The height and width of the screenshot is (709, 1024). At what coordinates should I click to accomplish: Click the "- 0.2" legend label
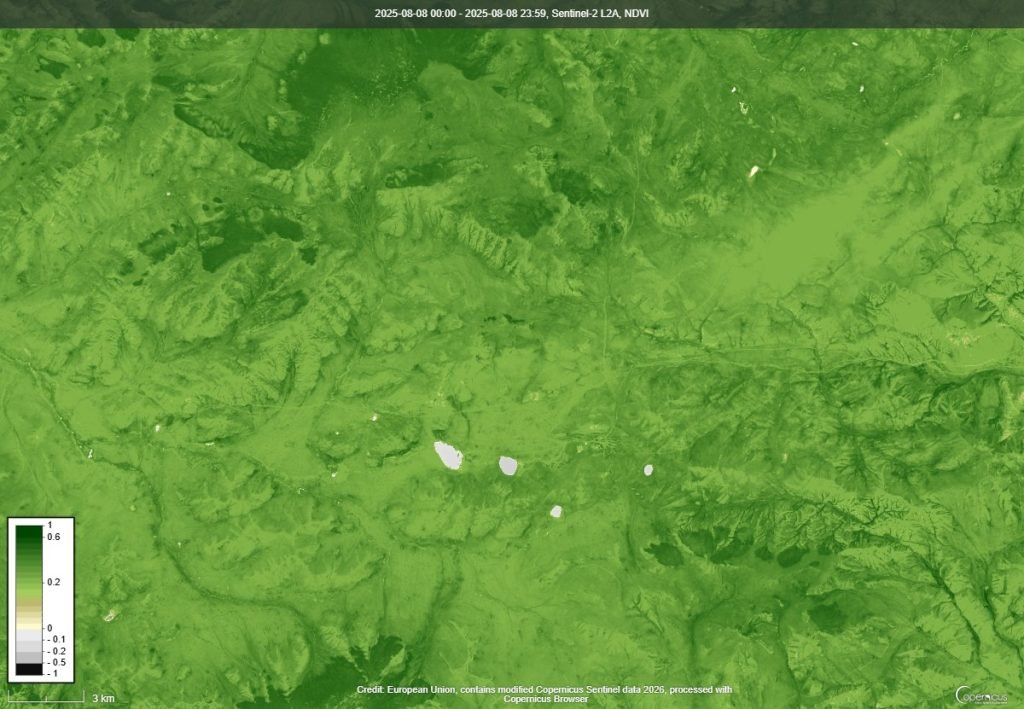tap(56, 651)
